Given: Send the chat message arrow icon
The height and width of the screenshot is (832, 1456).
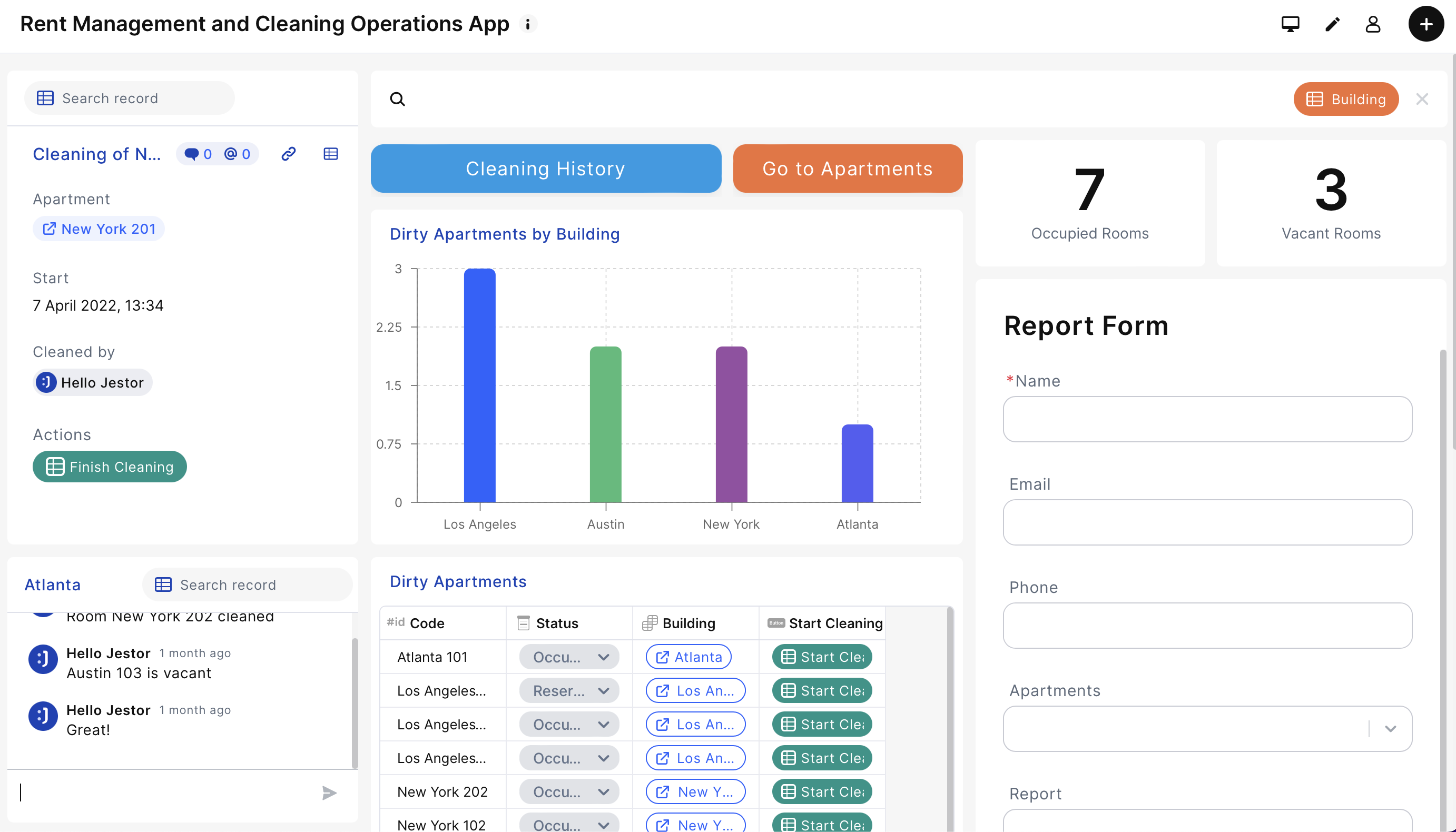Looking at the screenshot, I should 329,793.
